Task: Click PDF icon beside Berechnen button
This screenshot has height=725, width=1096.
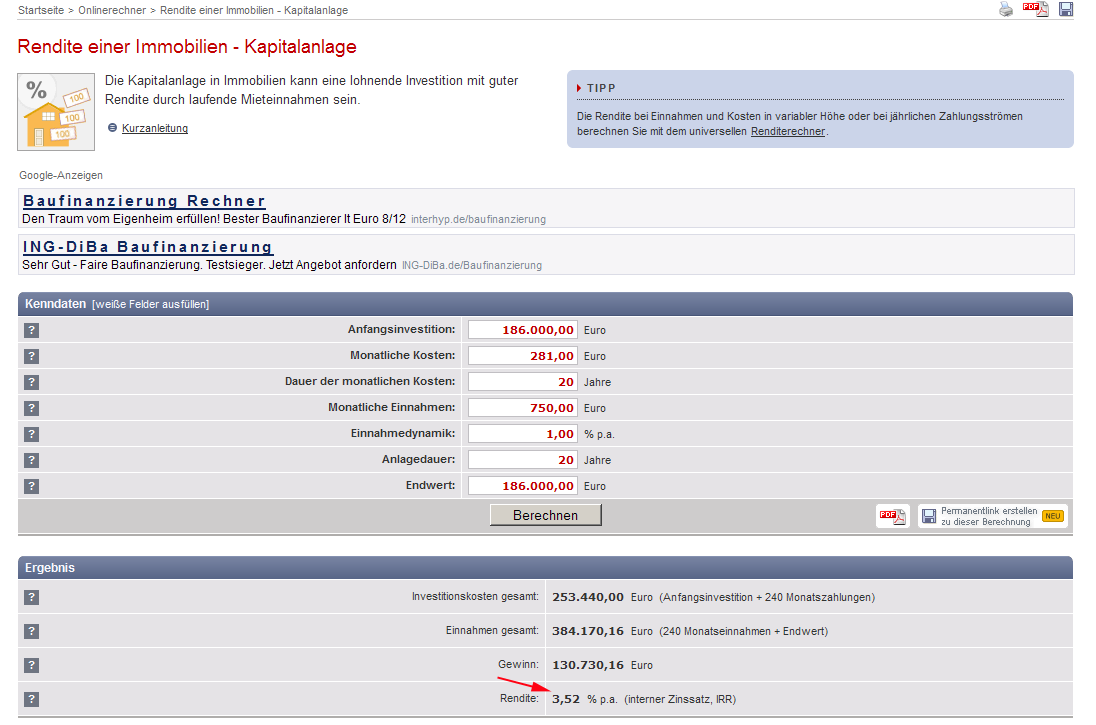Action: (892, 516)
